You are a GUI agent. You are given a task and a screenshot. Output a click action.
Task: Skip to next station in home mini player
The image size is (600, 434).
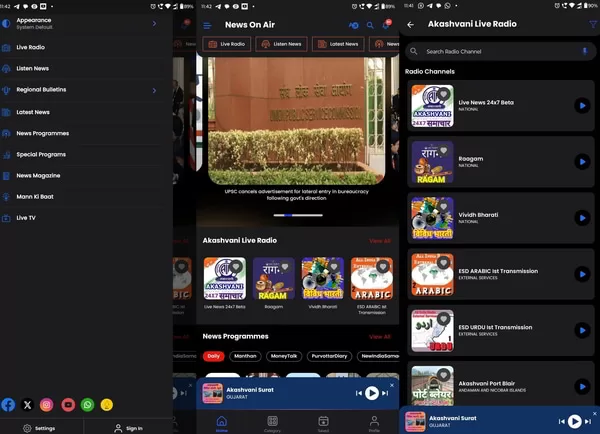385,393
